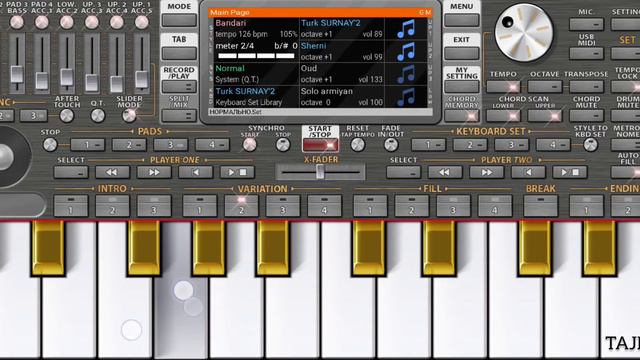Click Player One play/stop button
This screenshot has width=640, height=360.
pyautogui.click(x=237, y=172)
